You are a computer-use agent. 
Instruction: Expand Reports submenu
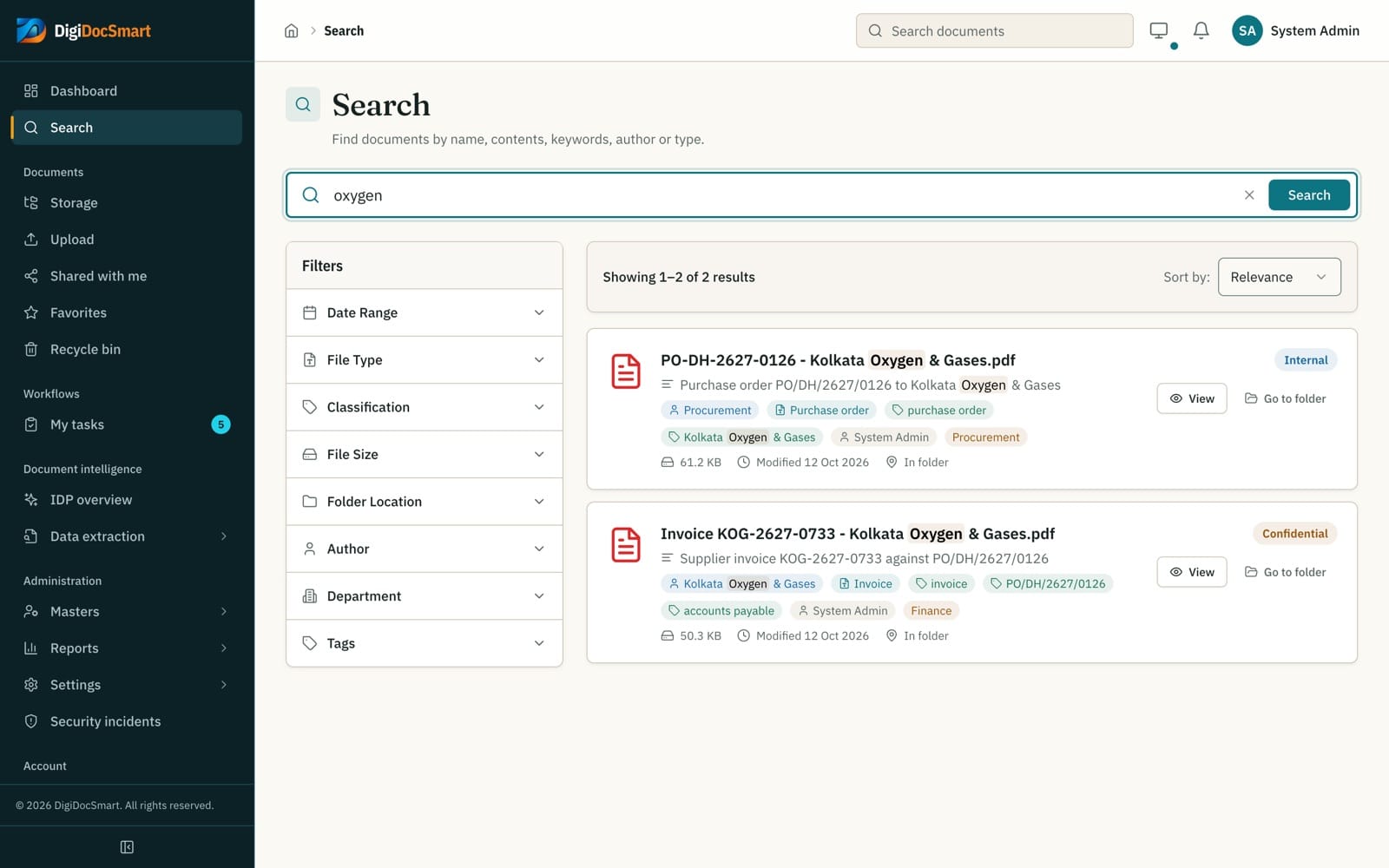point(127,648)
